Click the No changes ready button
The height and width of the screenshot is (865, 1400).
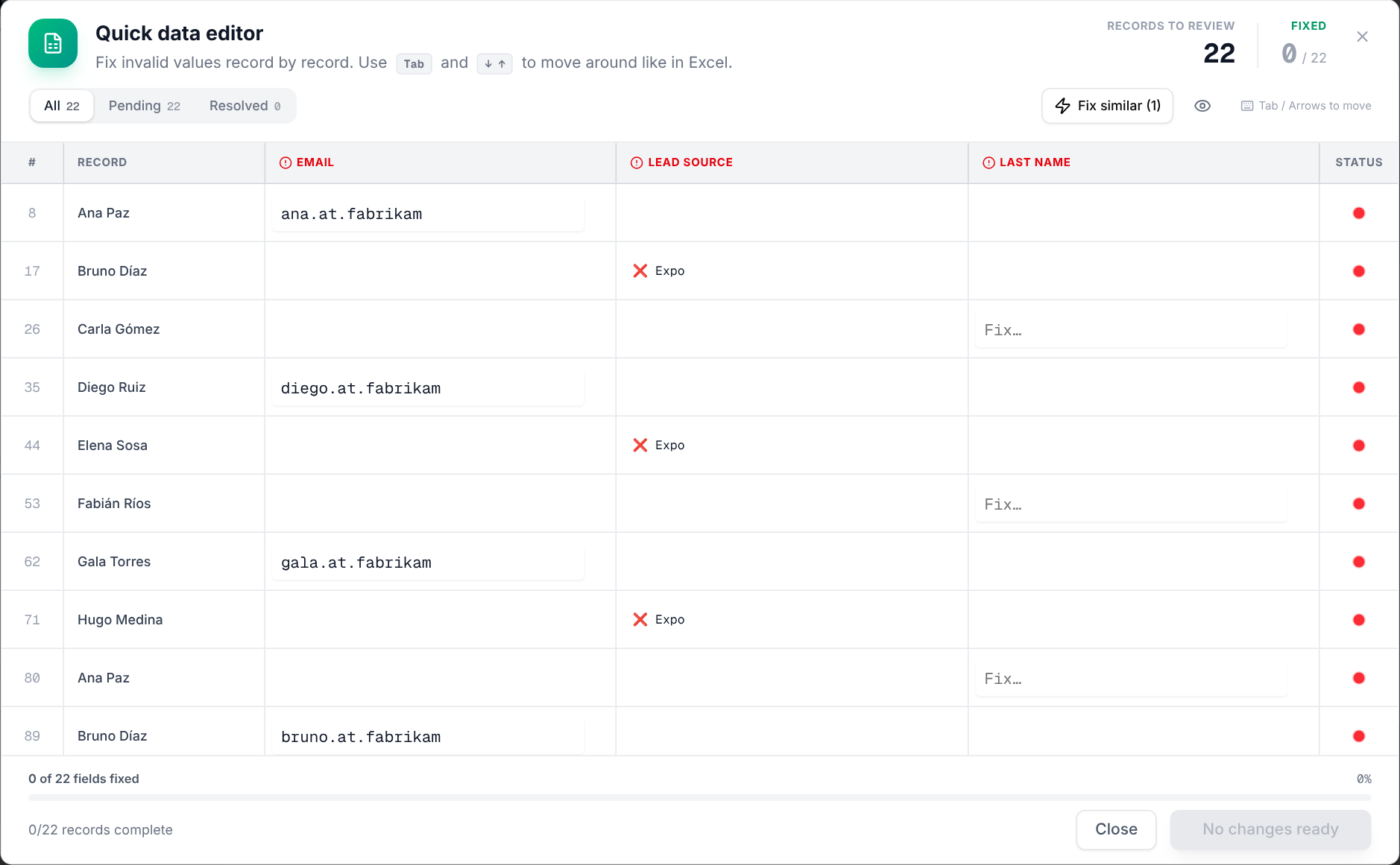1270,829
